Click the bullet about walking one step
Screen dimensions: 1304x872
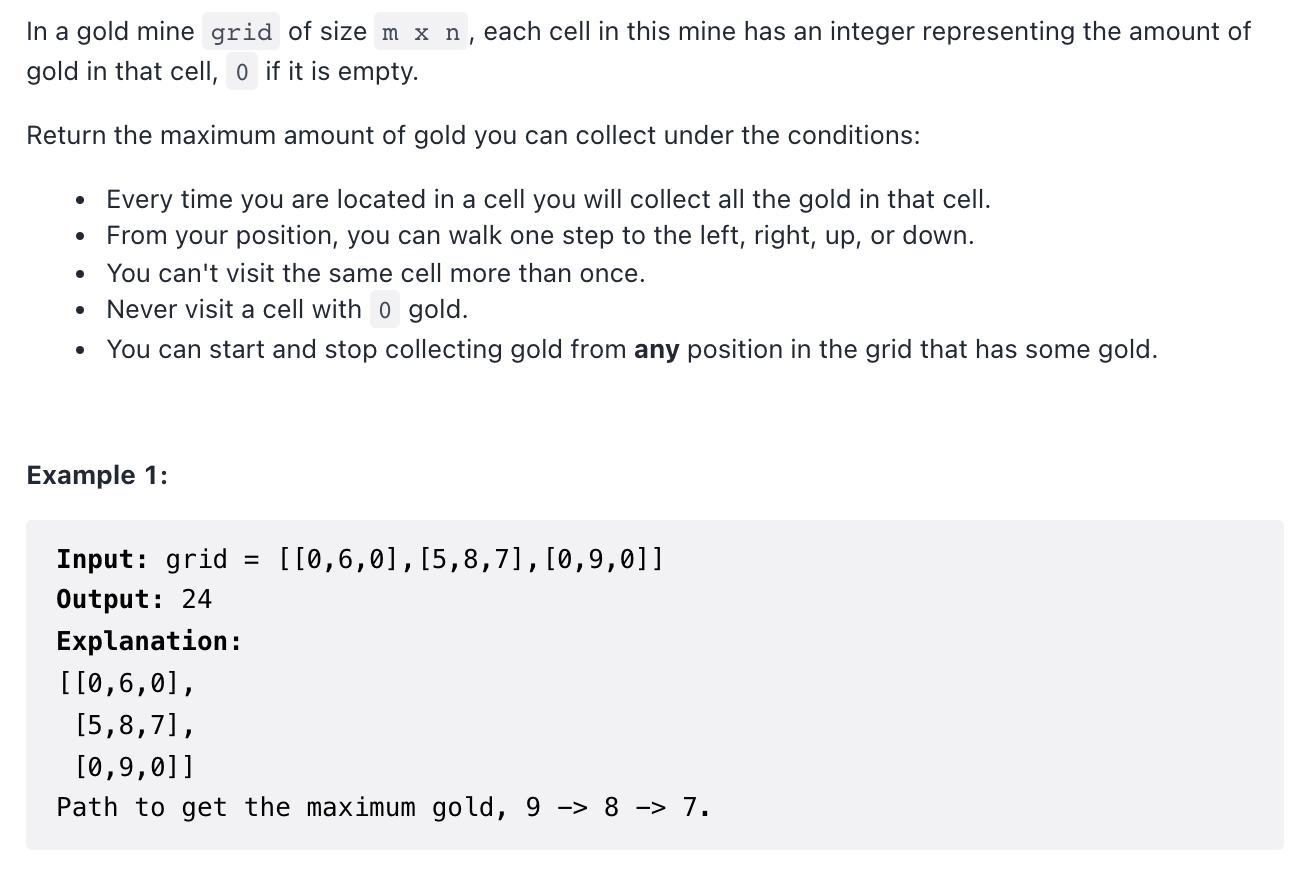[x=540, y=236]
